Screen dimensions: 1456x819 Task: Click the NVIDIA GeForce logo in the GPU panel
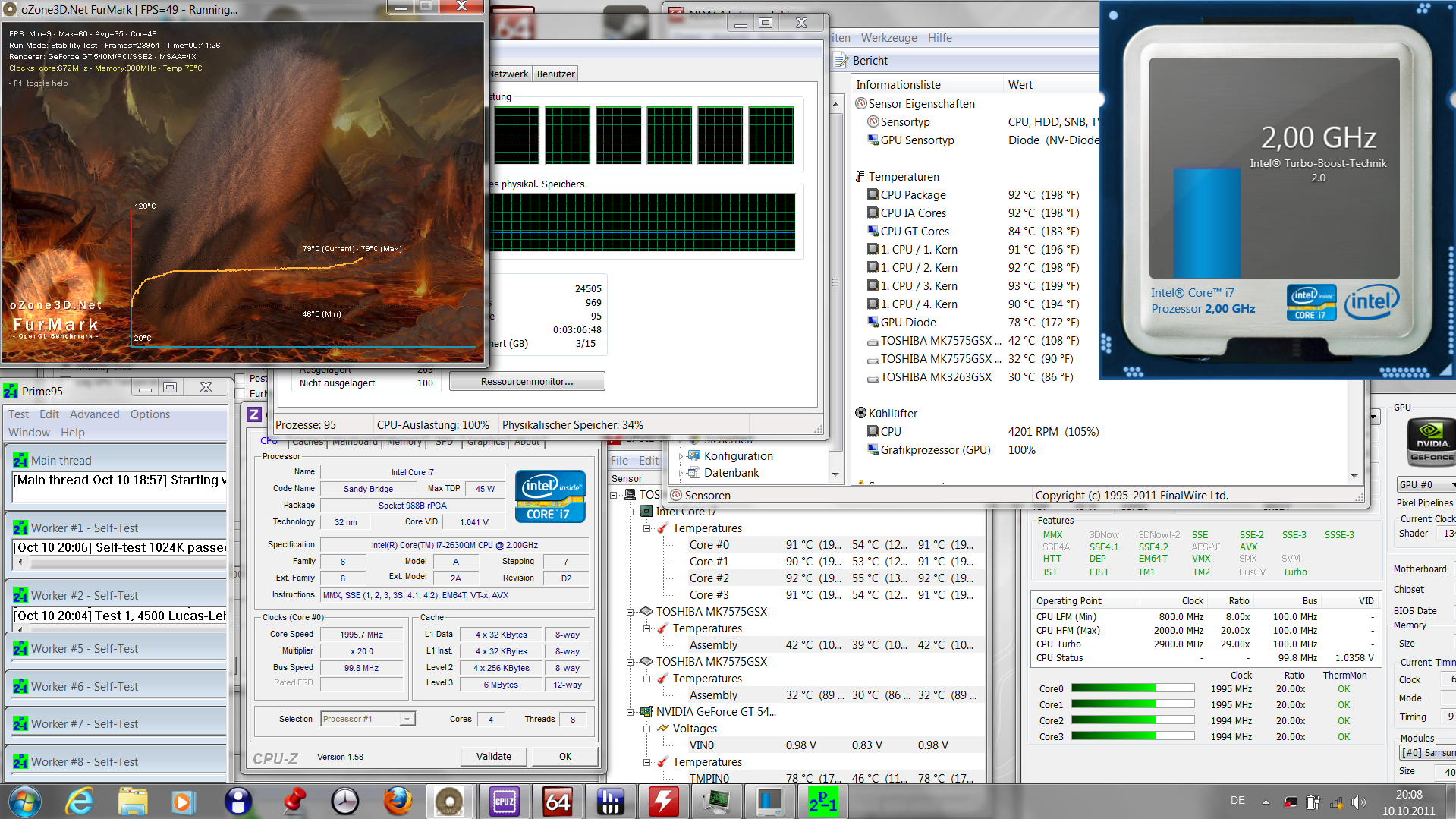(1432, 442)
